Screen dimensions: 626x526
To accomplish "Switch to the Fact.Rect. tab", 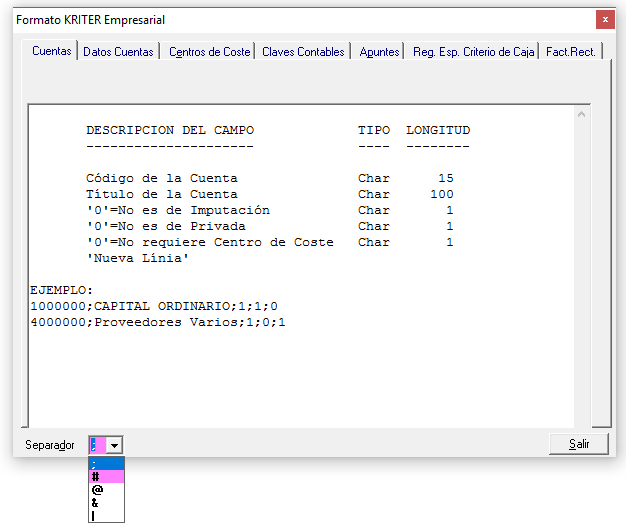I will (x=571, y=52).
